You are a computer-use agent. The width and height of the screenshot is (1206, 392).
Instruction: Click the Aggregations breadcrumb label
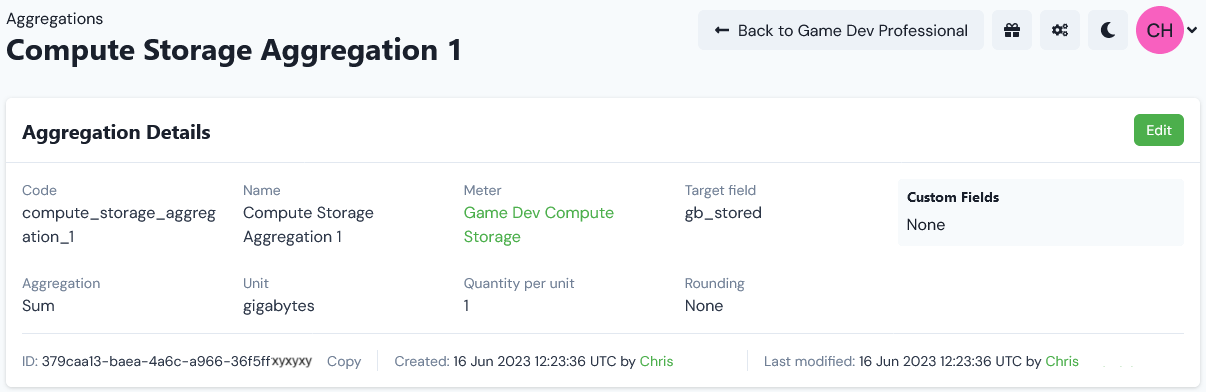[x=55, y=19]
